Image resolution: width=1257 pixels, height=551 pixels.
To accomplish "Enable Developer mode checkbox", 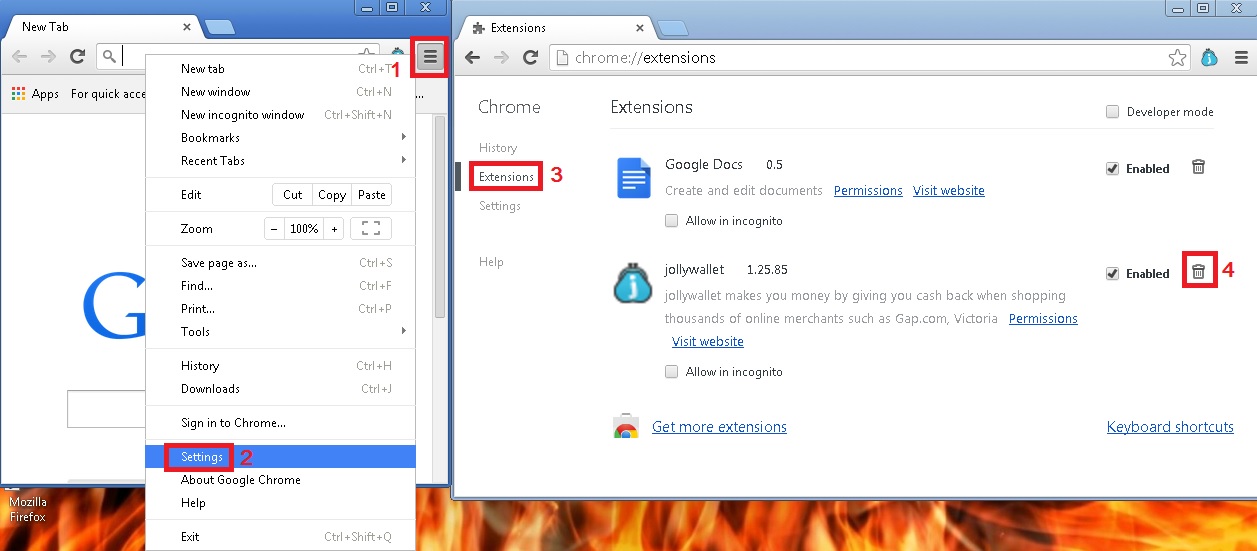I will point(1112,112).
